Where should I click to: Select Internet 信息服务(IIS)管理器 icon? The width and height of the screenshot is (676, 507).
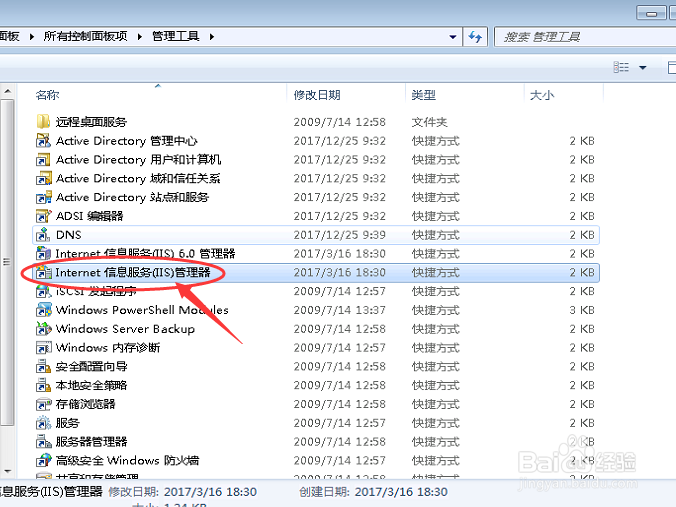43,272
